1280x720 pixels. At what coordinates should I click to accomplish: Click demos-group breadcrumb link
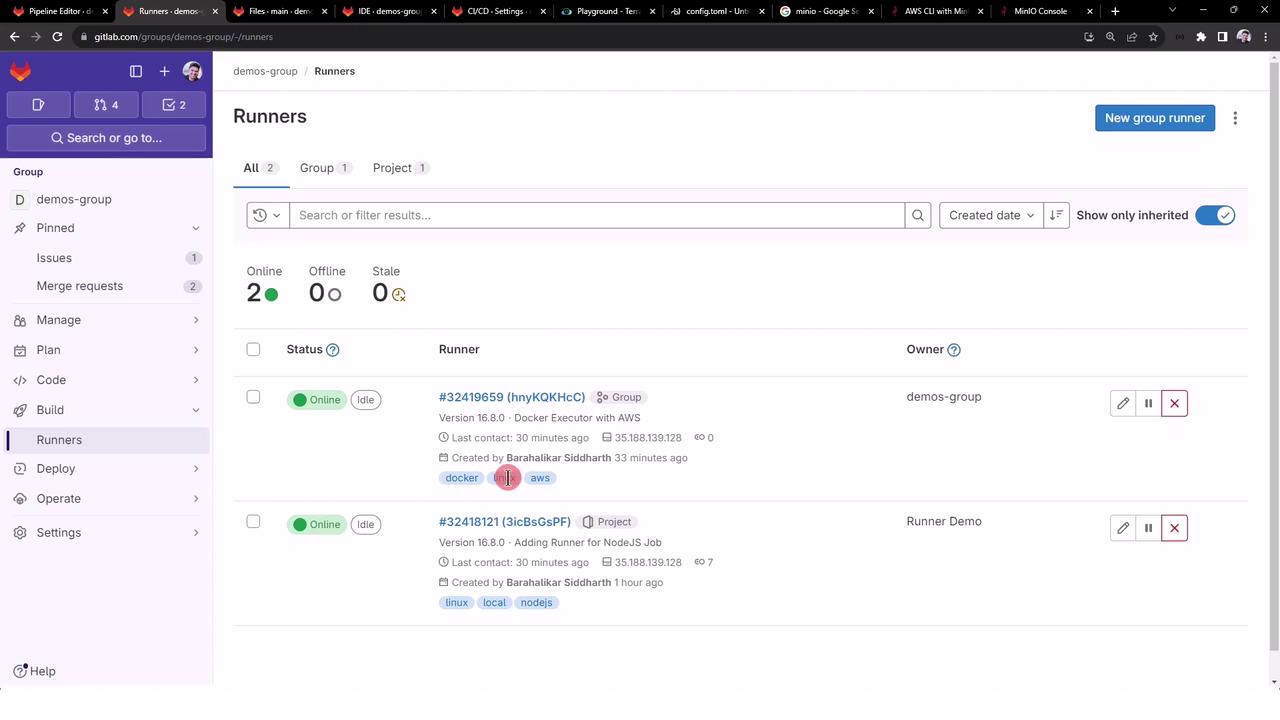click(265, 71)
